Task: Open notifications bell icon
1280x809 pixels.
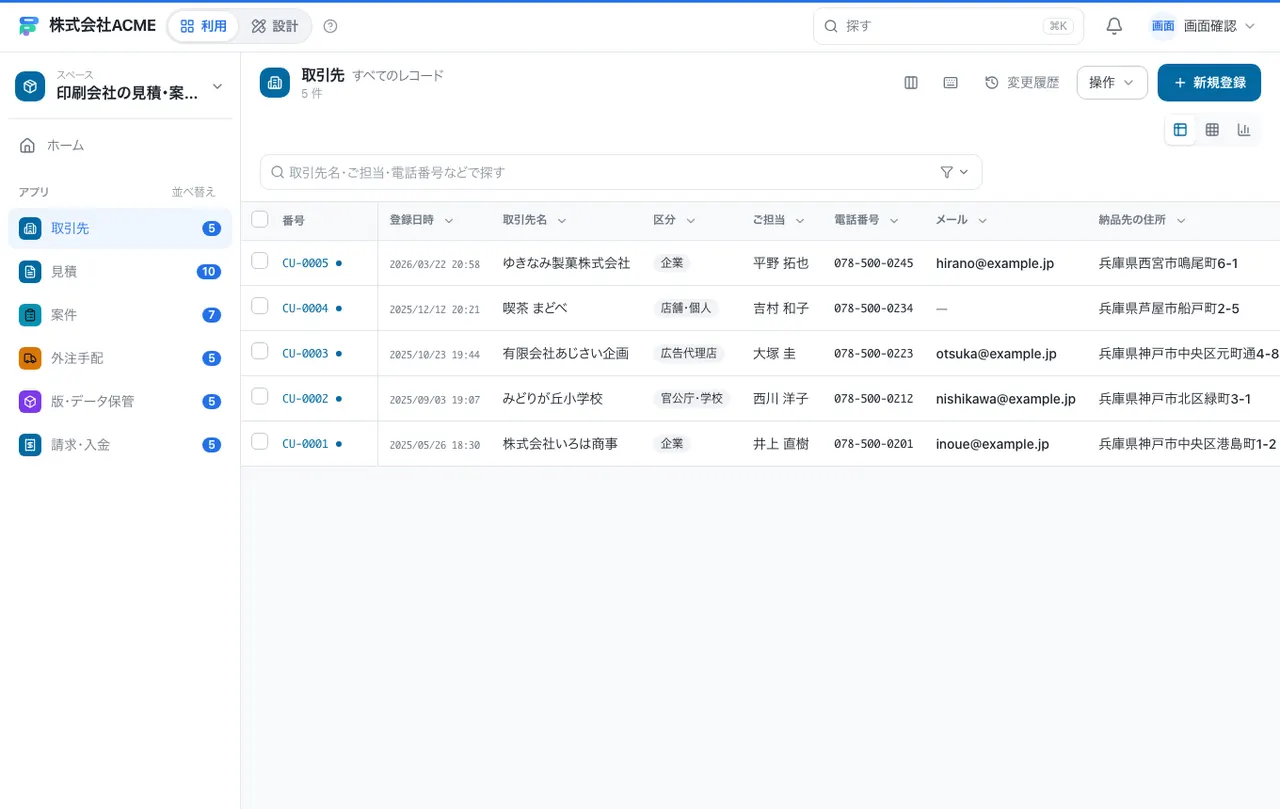Action: [x=1114, y=26]
